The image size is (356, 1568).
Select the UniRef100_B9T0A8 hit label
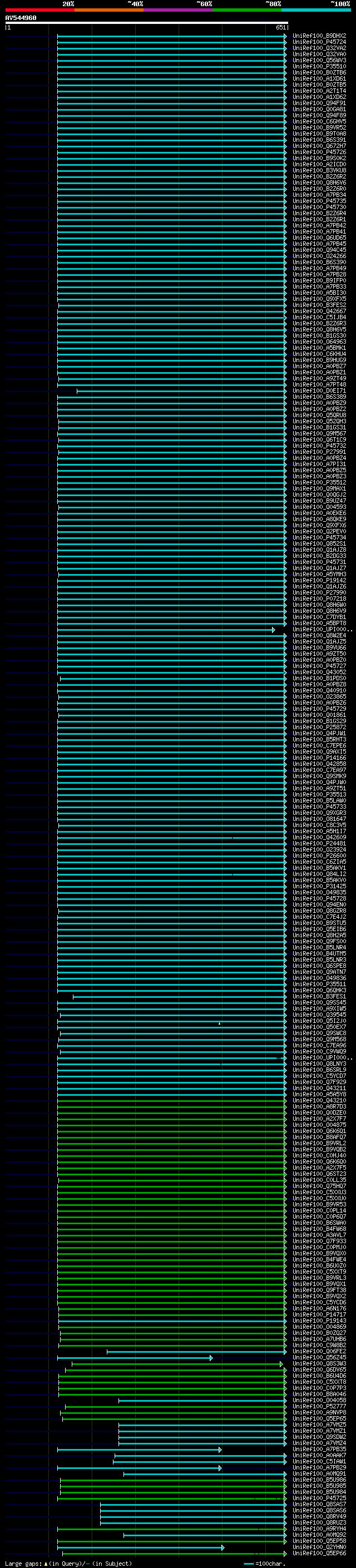319,134
